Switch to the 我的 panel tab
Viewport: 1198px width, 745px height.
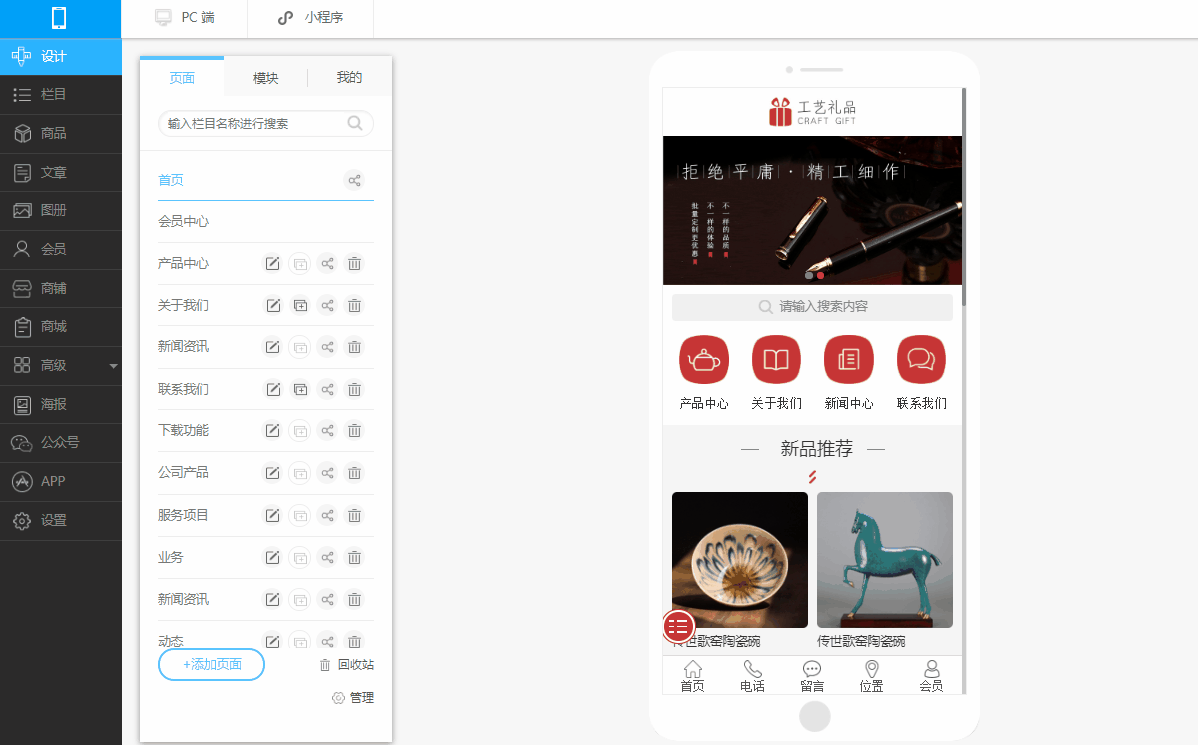[349, 78]
